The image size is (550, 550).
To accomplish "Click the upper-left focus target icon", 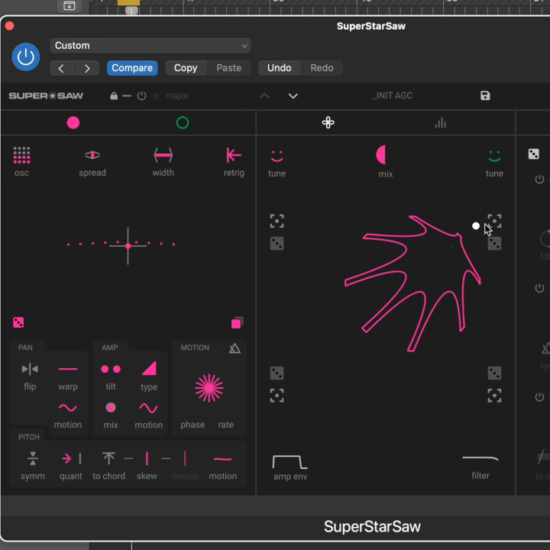I will tap(277, 221).
